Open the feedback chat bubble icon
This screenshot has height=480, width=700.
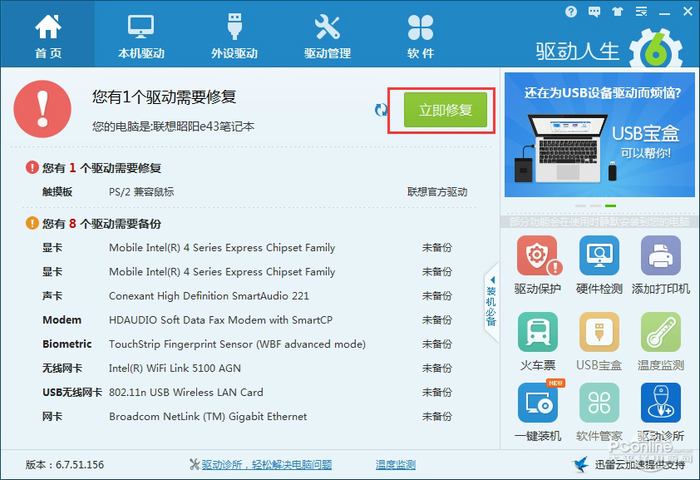pyautogui.click(x=594, y=12)
